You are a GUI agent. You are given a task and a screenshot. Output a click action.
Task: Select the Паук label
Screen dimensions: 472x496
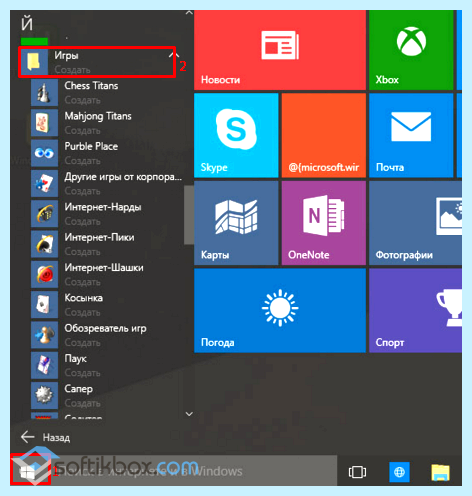click(x=76, y=359)
